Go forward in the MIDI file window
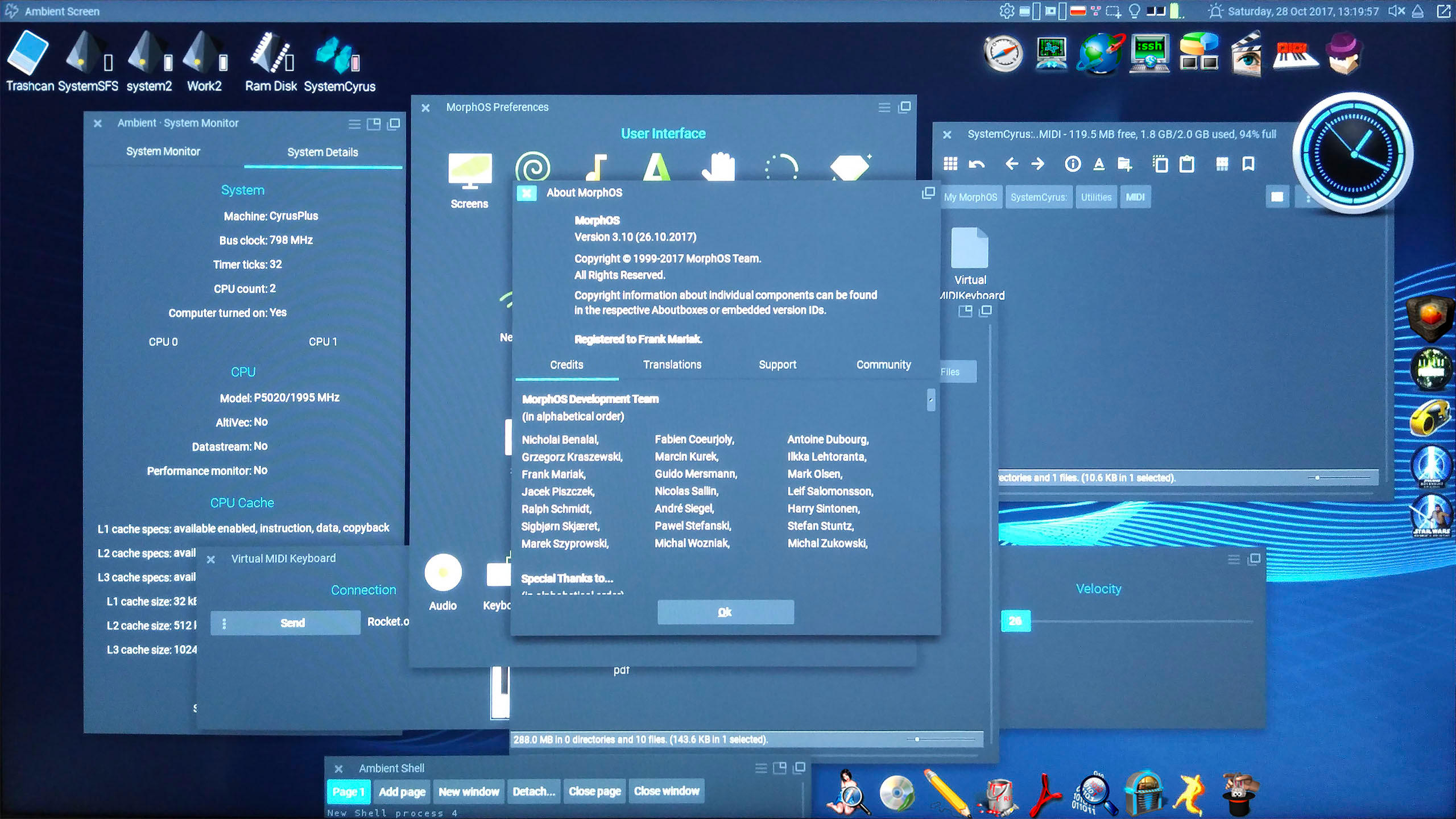1456x819 pixels. pyautogui.click(x=1038, y=164)
